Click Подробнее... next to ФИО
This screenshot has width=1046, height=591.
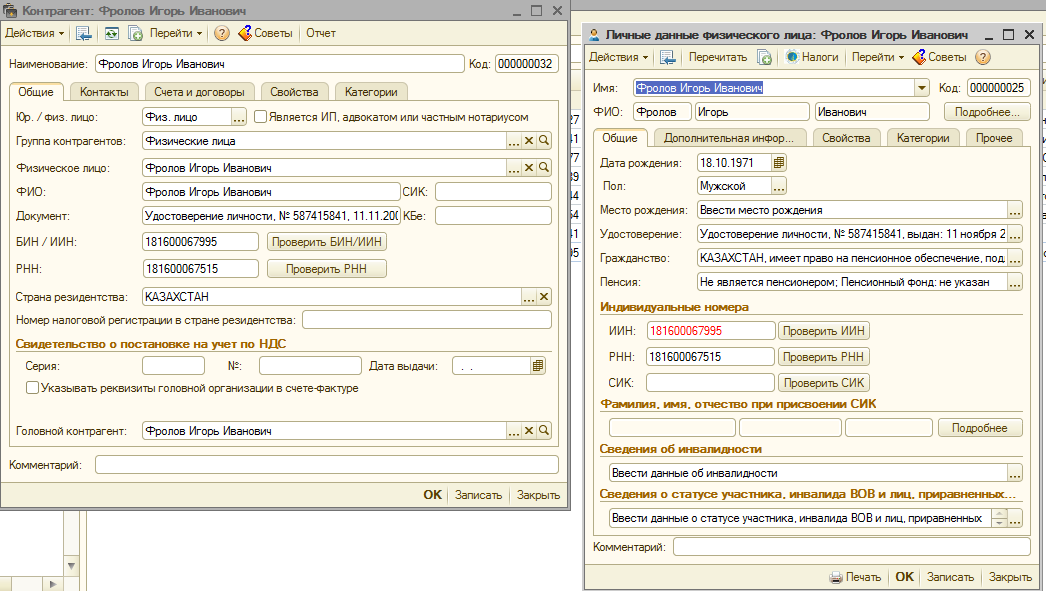(987, 112)
